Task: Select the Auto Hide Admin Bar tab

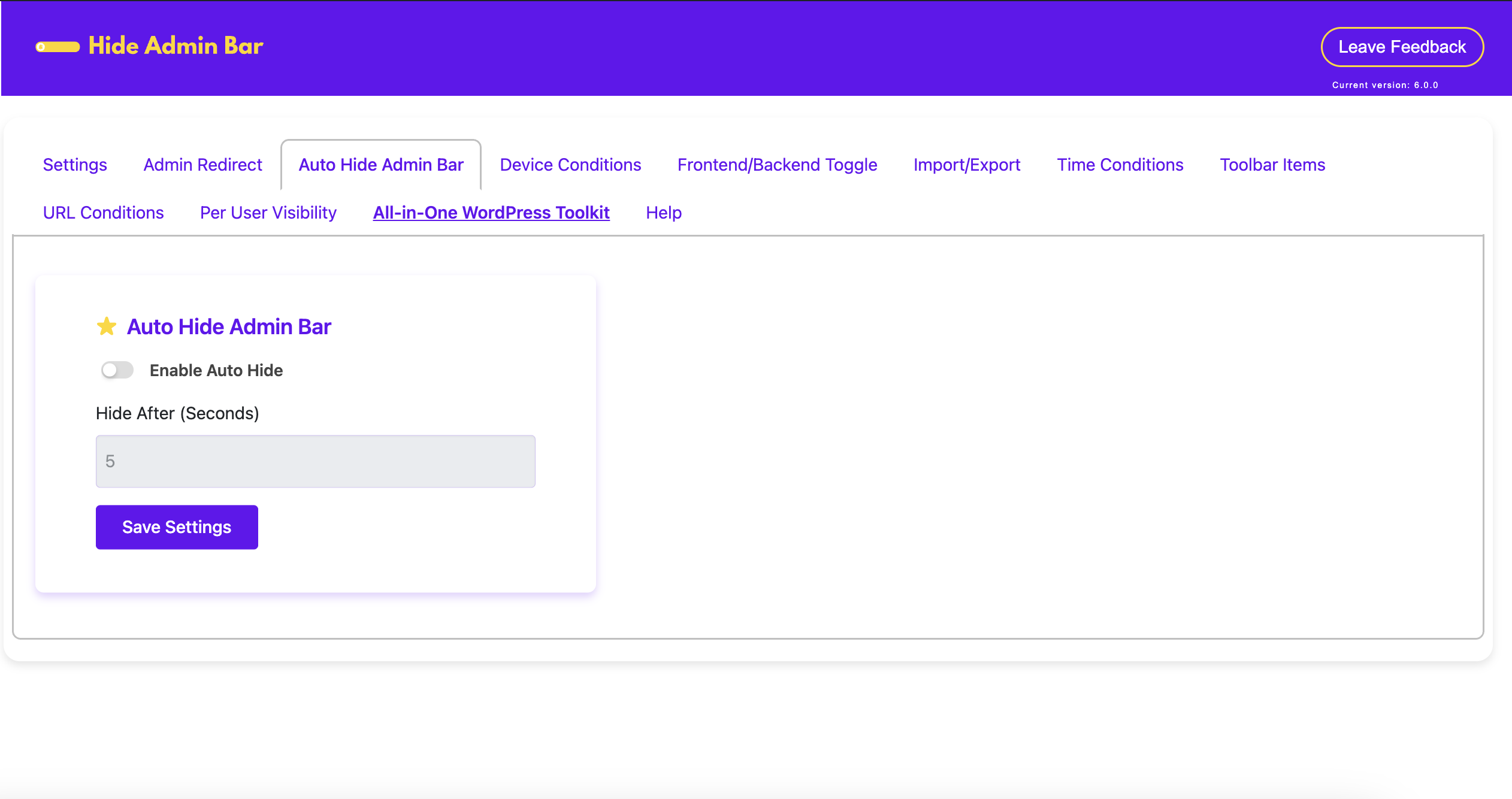Action: tap(381, 165)
